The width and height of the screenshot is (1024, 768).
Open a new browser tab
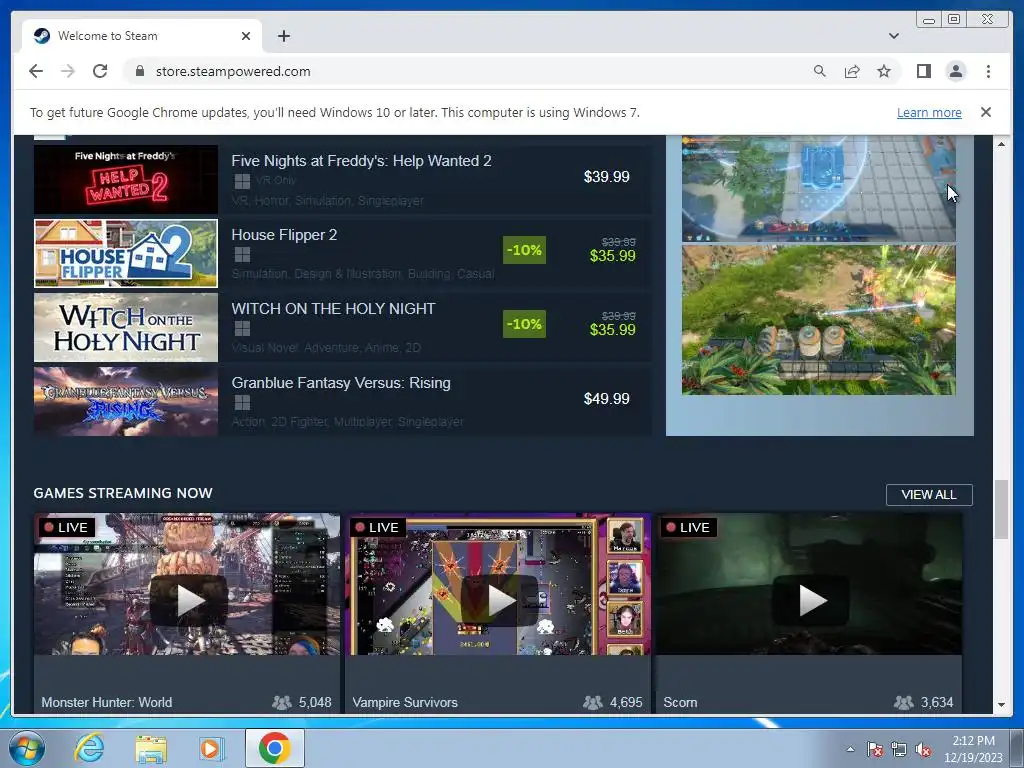point(283,36)
